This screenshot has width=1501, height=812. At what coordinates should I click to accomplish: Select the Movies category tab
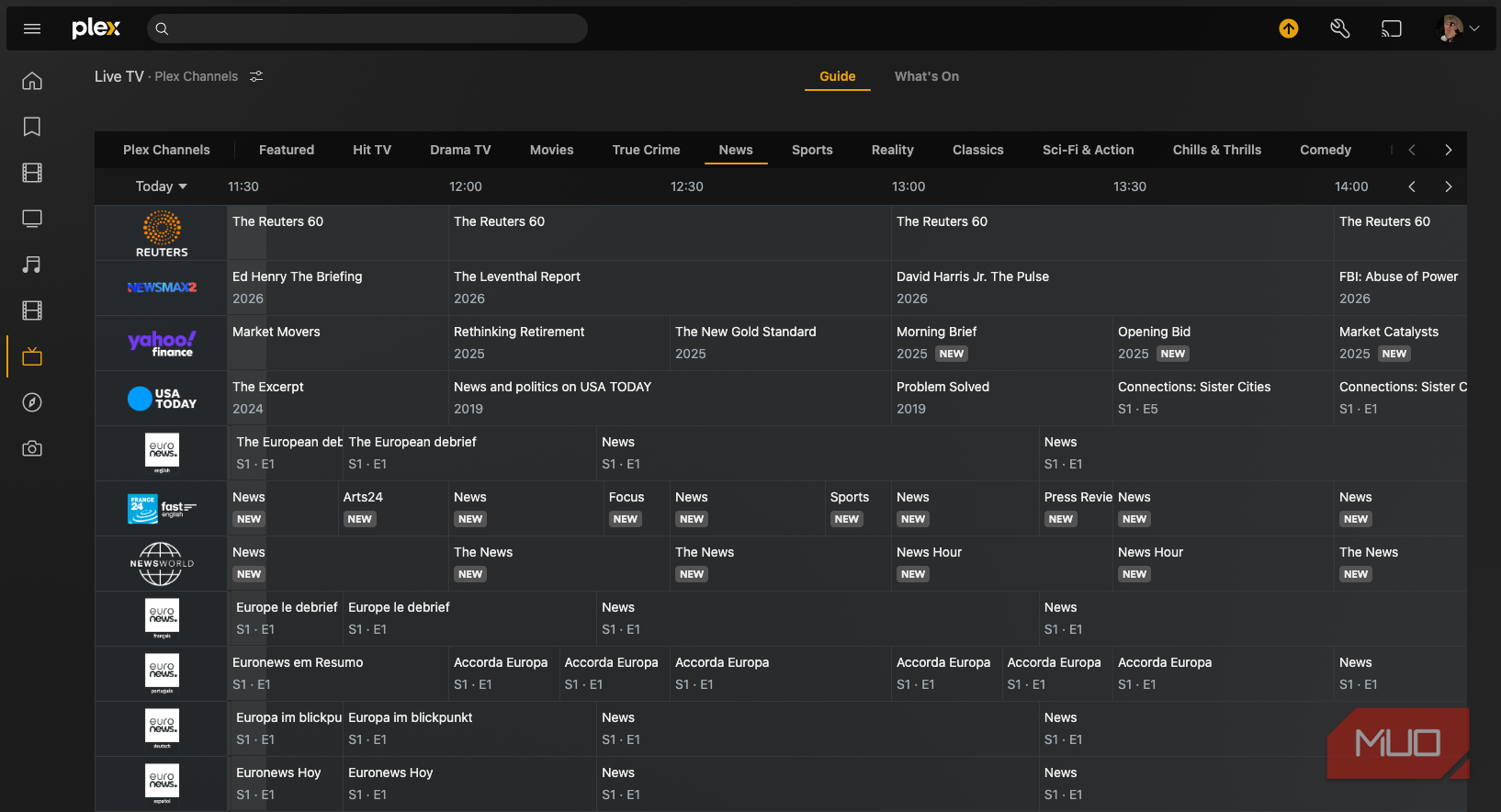[552, 150]
